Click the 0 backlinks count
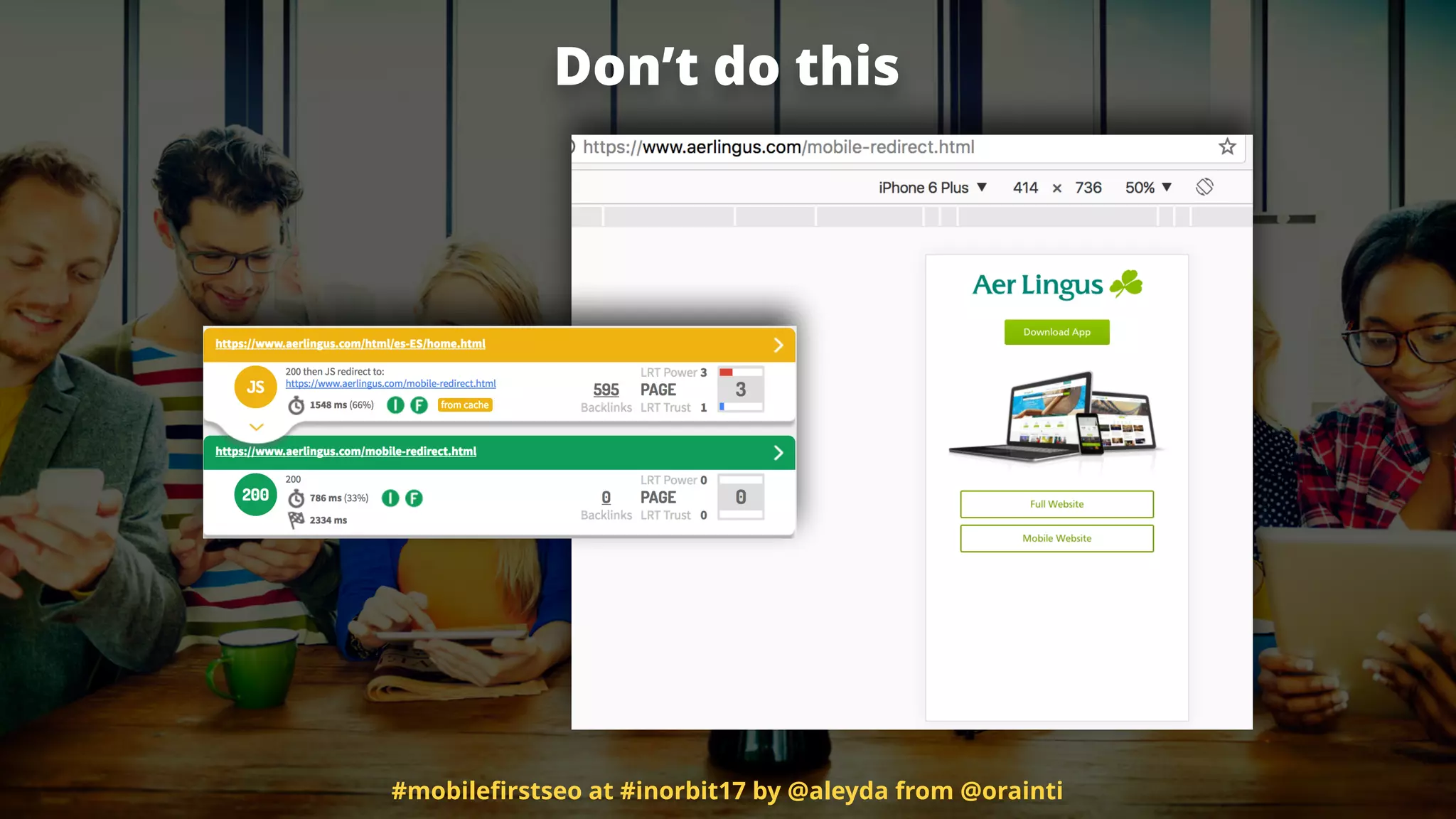 pos(606,498)
